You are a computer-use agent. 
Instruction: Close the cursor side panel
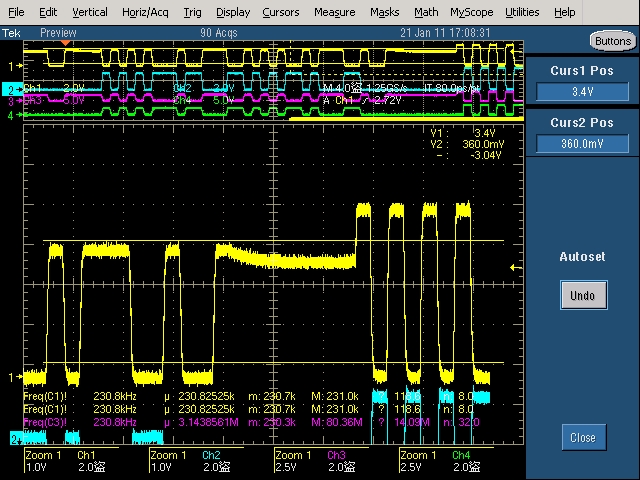584,438
